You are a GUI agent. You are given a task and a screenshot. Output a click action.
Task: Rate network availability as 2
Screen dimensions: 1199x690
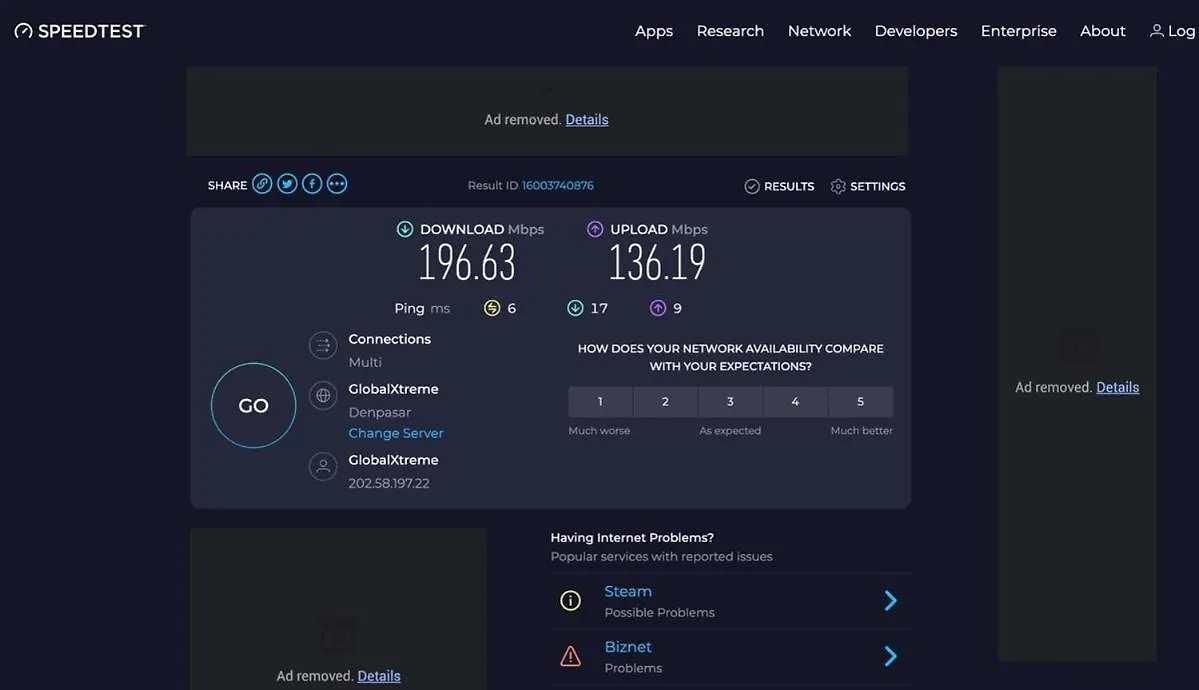665,402
